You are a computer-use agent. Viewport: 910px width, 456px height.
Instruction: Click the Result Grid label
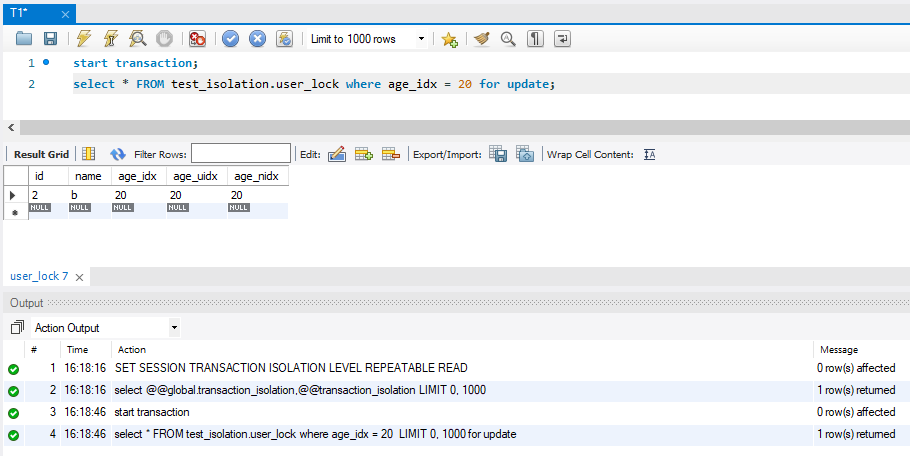pos(41,154)
